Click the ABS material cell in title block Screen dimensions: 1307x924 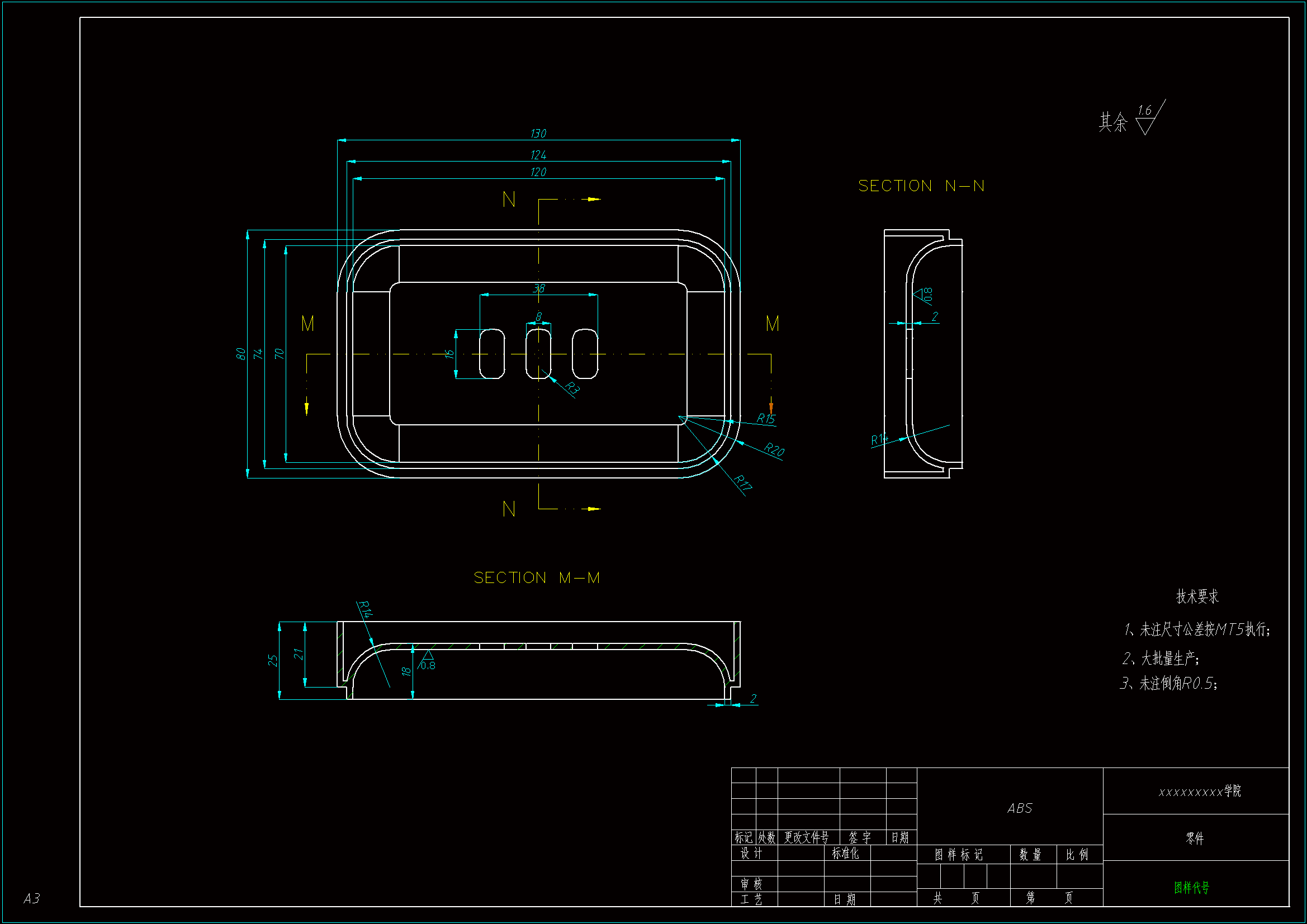[x=1020, y=808]
